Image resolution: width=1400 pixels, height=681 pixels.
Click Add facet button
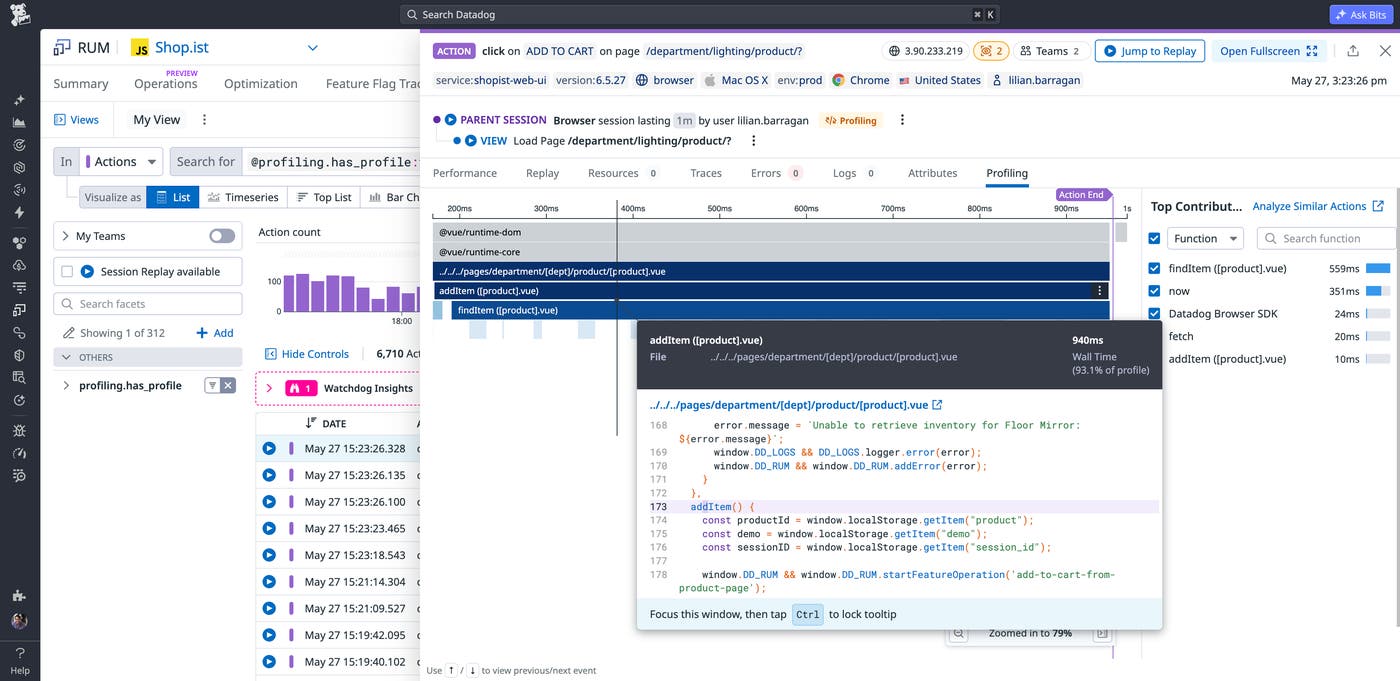(215, 333)
